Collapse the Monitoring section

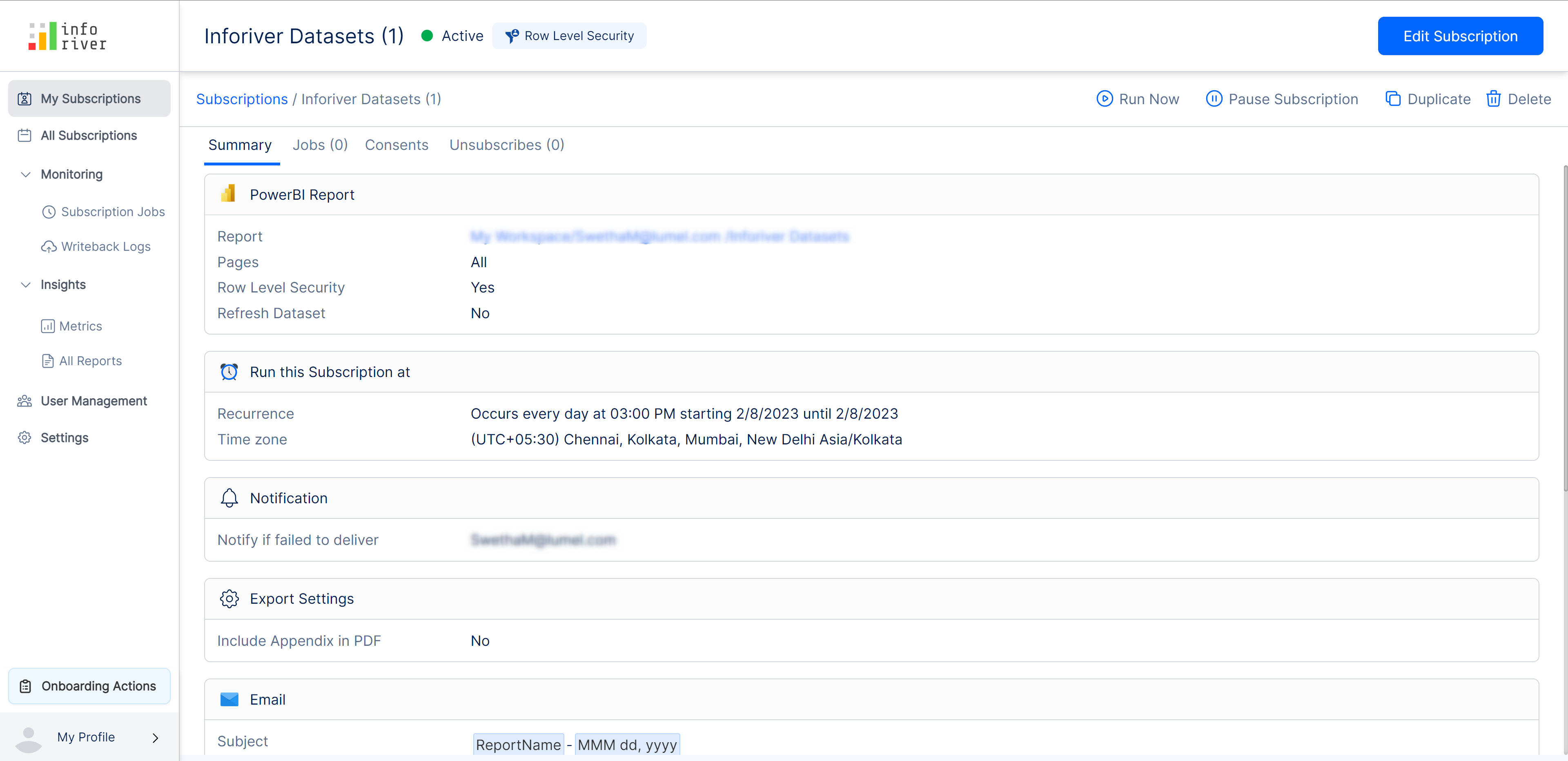(x=26, y=175)
